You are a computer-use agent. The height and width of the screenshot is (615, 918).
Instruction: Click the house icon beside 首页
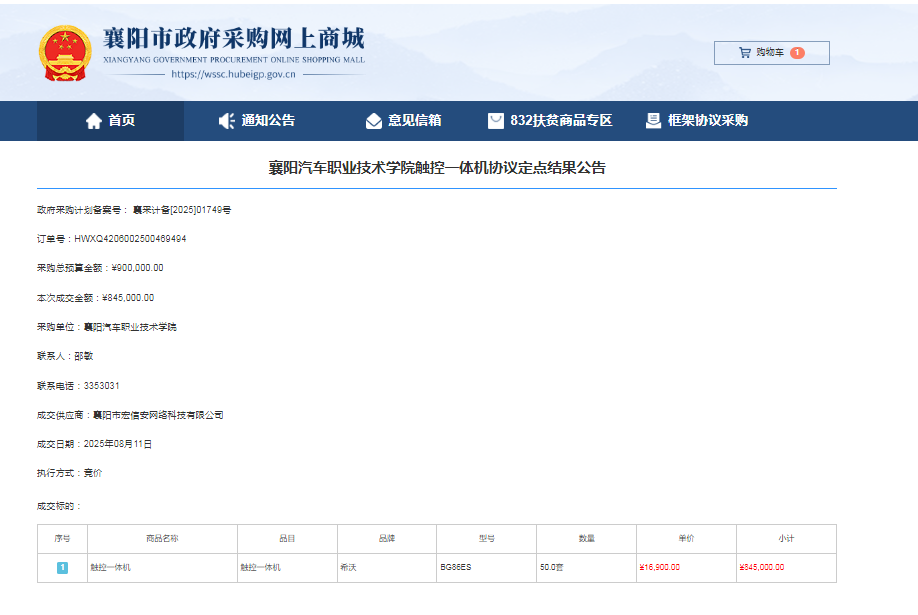[94, 121]
